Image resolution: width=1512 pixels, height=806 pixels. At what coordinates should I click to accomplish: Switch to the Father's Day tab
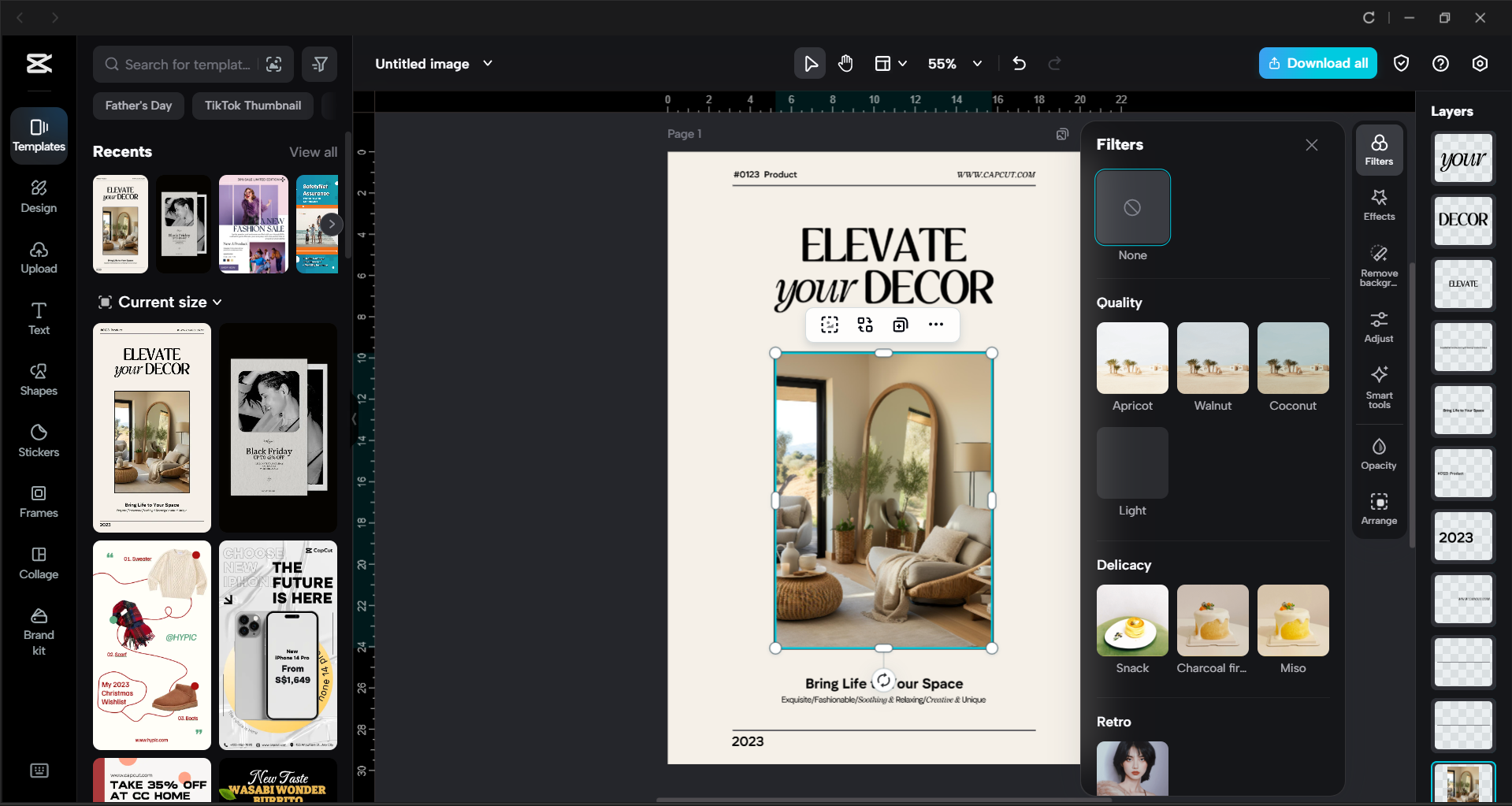(138, 105)
